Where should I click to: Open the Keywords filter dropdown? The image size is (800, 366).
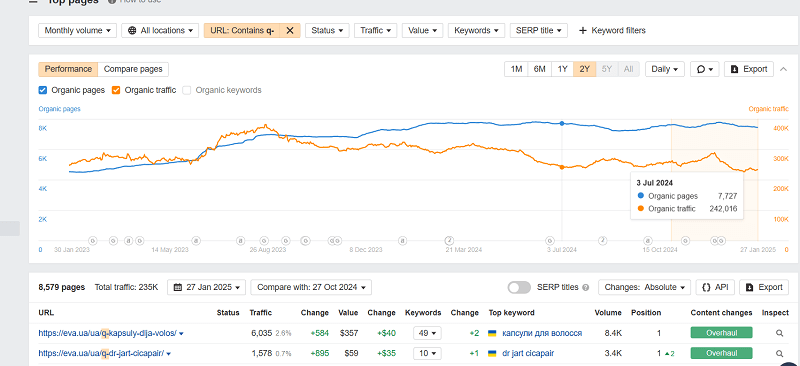477,31
